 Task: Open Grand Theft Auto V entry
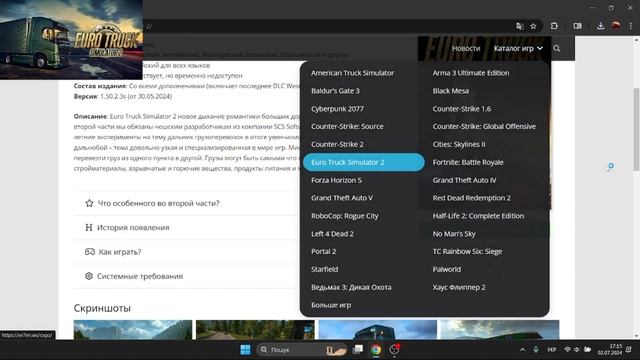tap(342, 198)
